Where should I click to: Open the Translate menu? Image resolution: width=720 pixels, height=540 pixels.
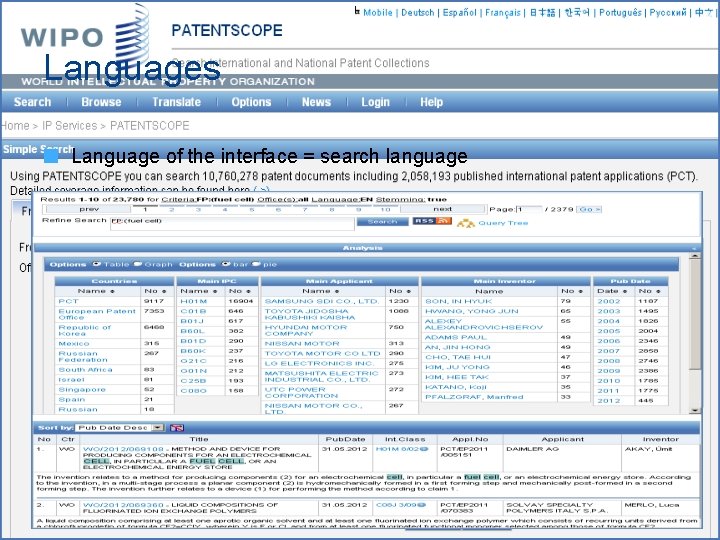[176, 102]
